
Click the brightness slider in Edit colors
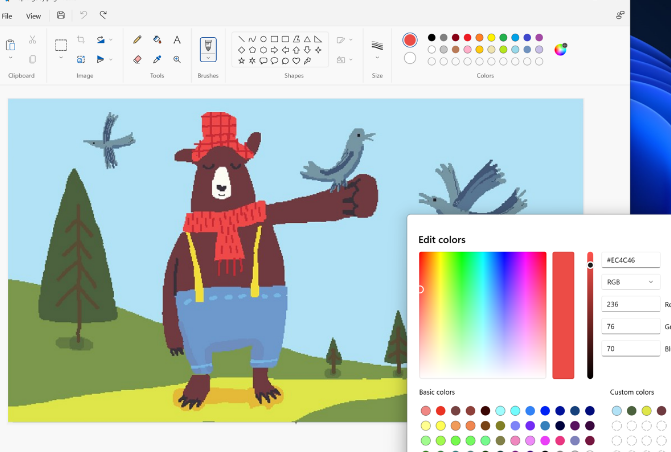tap(590, 315)
